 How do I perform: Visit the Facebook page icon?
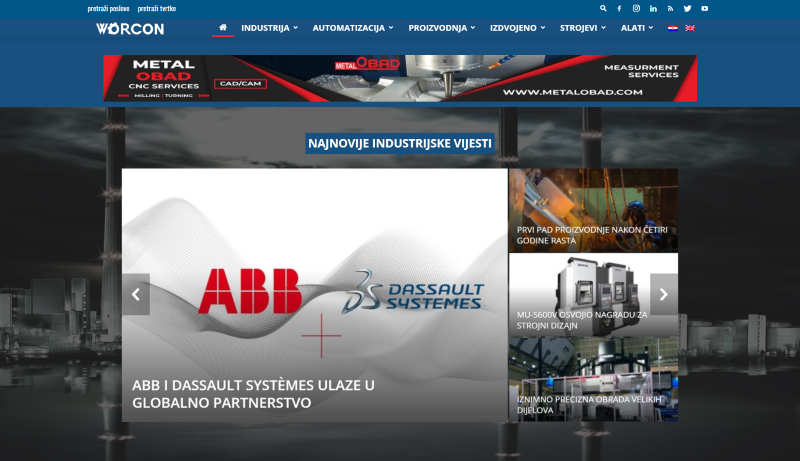[x=619, y=8]
